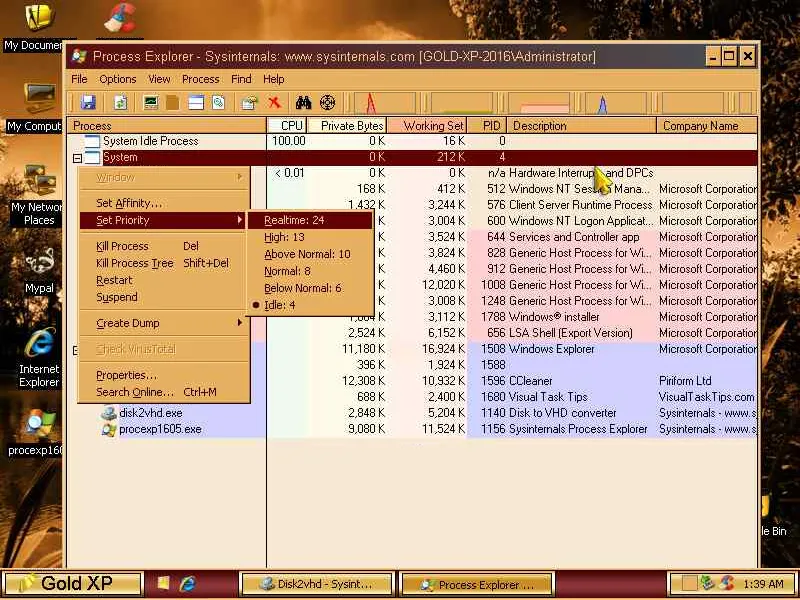Screen dimensions: 800x600
Task: Click the Internet Explorer quick launch icon
Action: (187, 584)
